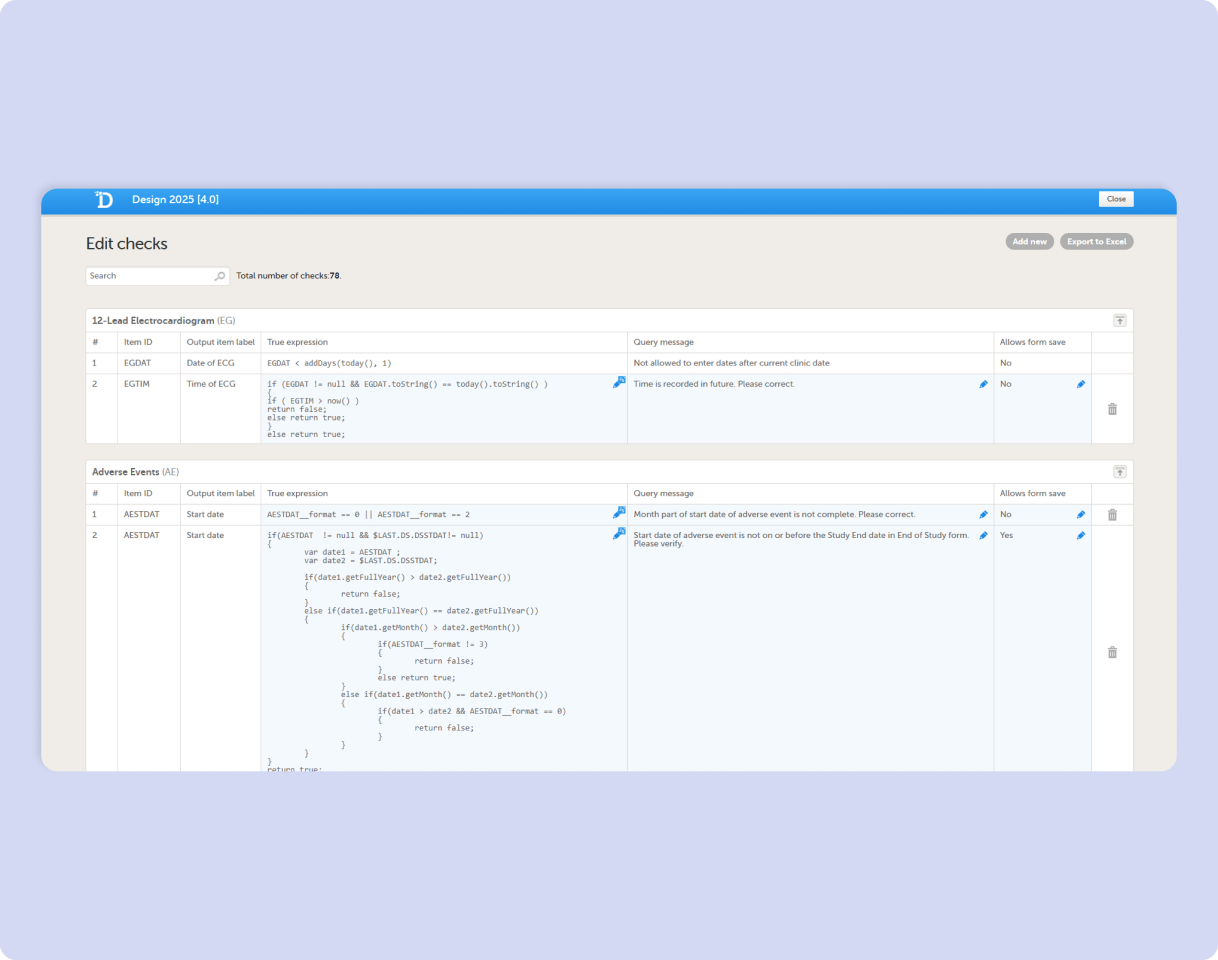
Task: Click the search magnifier icon
Action: (220, 276)
